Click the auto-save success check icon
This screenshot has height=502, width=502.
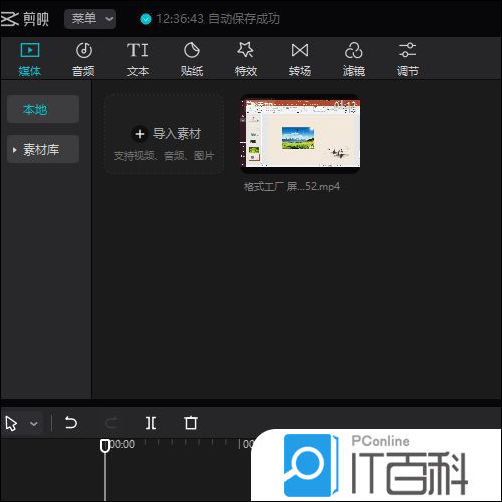[146, 19]
